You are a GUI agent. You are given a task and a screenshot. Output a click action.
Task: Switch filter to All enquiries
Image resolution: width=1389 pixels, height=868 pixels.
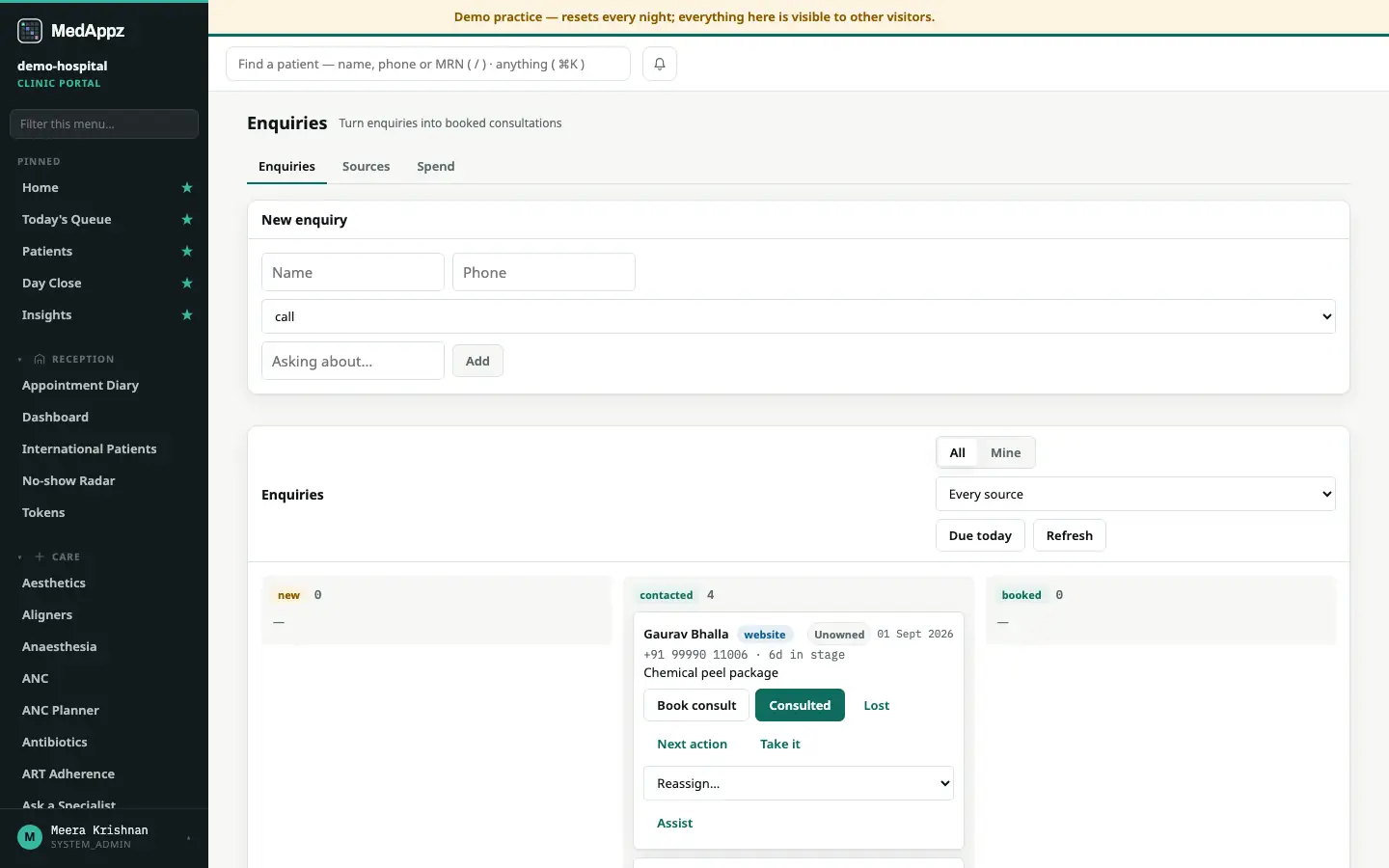click(957, 452)
